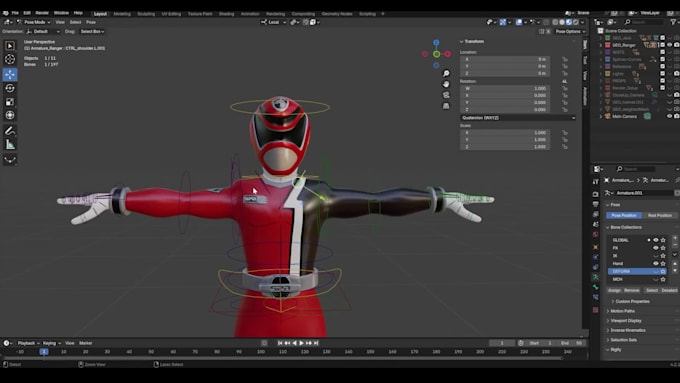Select the Cursor tool

[10, 59]
